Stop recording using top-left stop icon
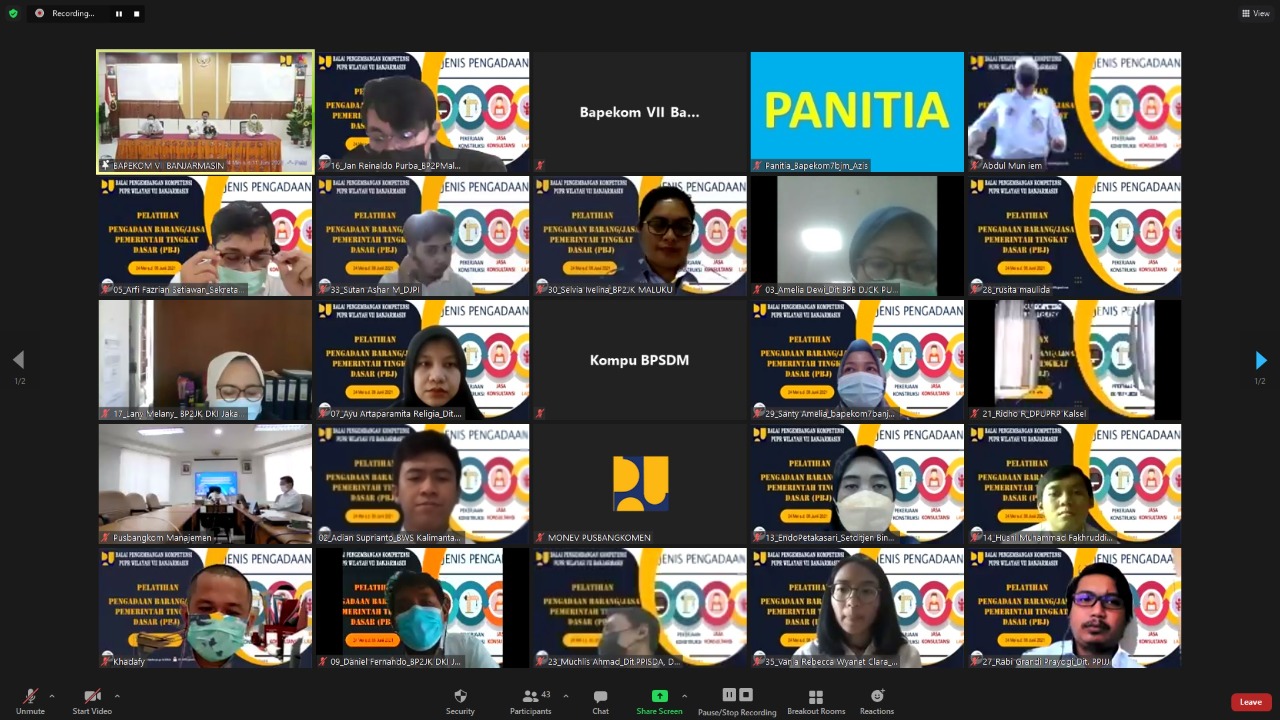Image resolution: width=1280 pixels, height=720 pixels. (137, 13)
